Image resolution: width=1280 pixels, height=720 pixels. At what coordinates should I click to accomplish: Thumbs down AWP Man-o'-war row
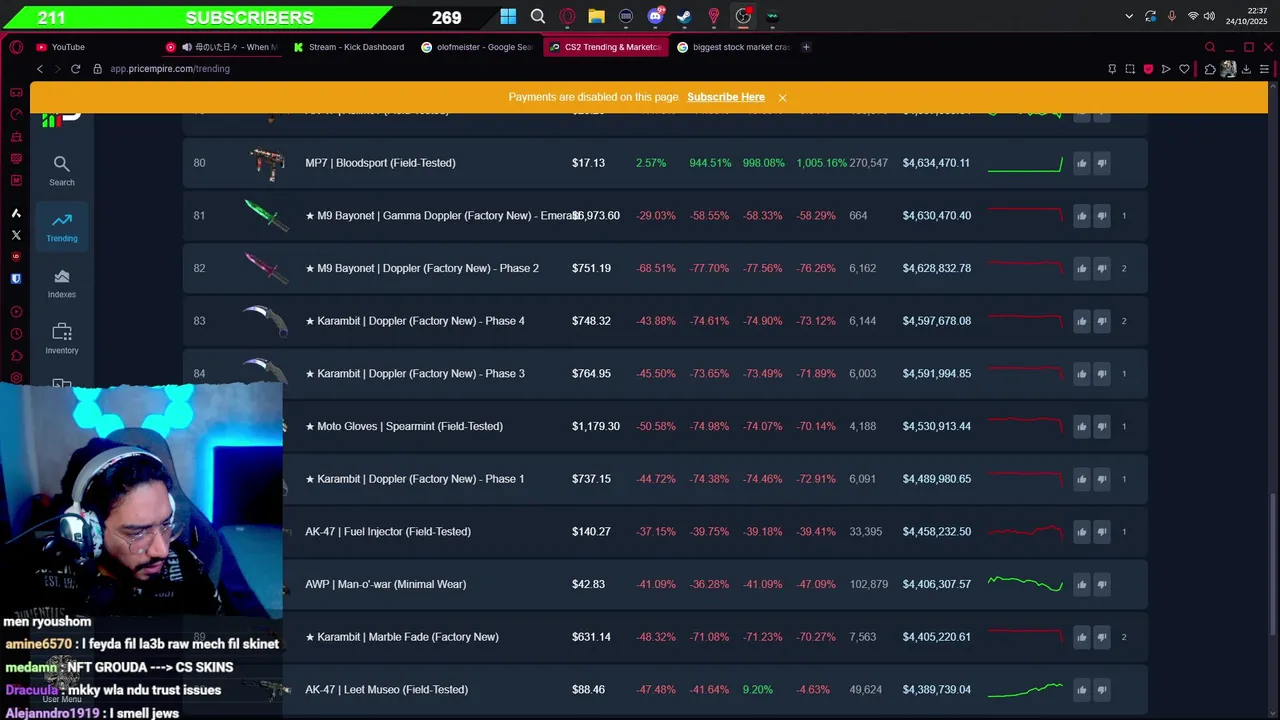click(1102, 584)
